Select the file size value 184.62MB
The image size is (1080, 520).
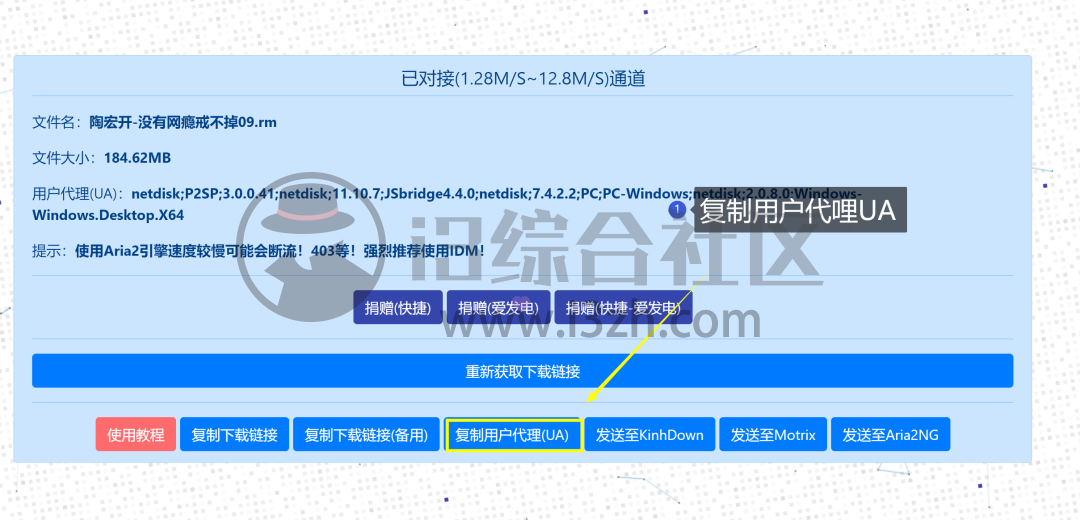(137, 158)
